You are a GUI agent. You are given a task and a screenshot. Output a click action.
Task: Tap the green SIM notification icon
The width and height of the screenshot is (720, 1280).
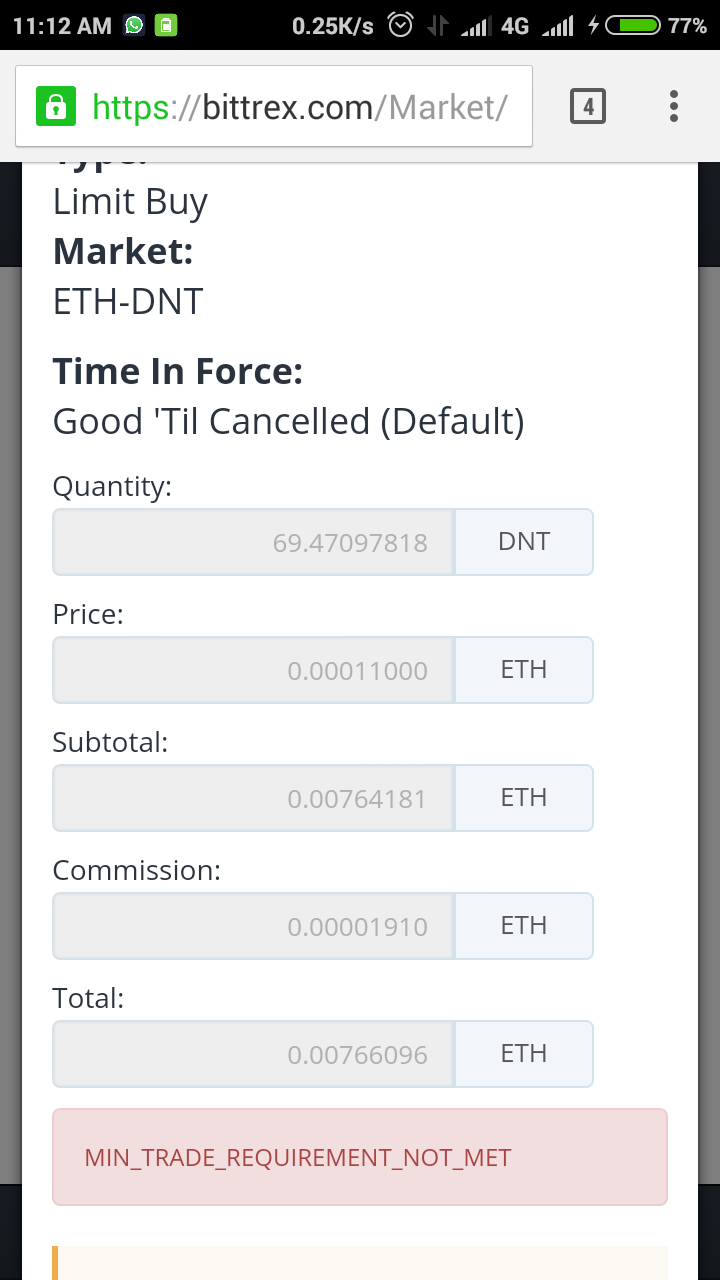click(x=166, y=25)
